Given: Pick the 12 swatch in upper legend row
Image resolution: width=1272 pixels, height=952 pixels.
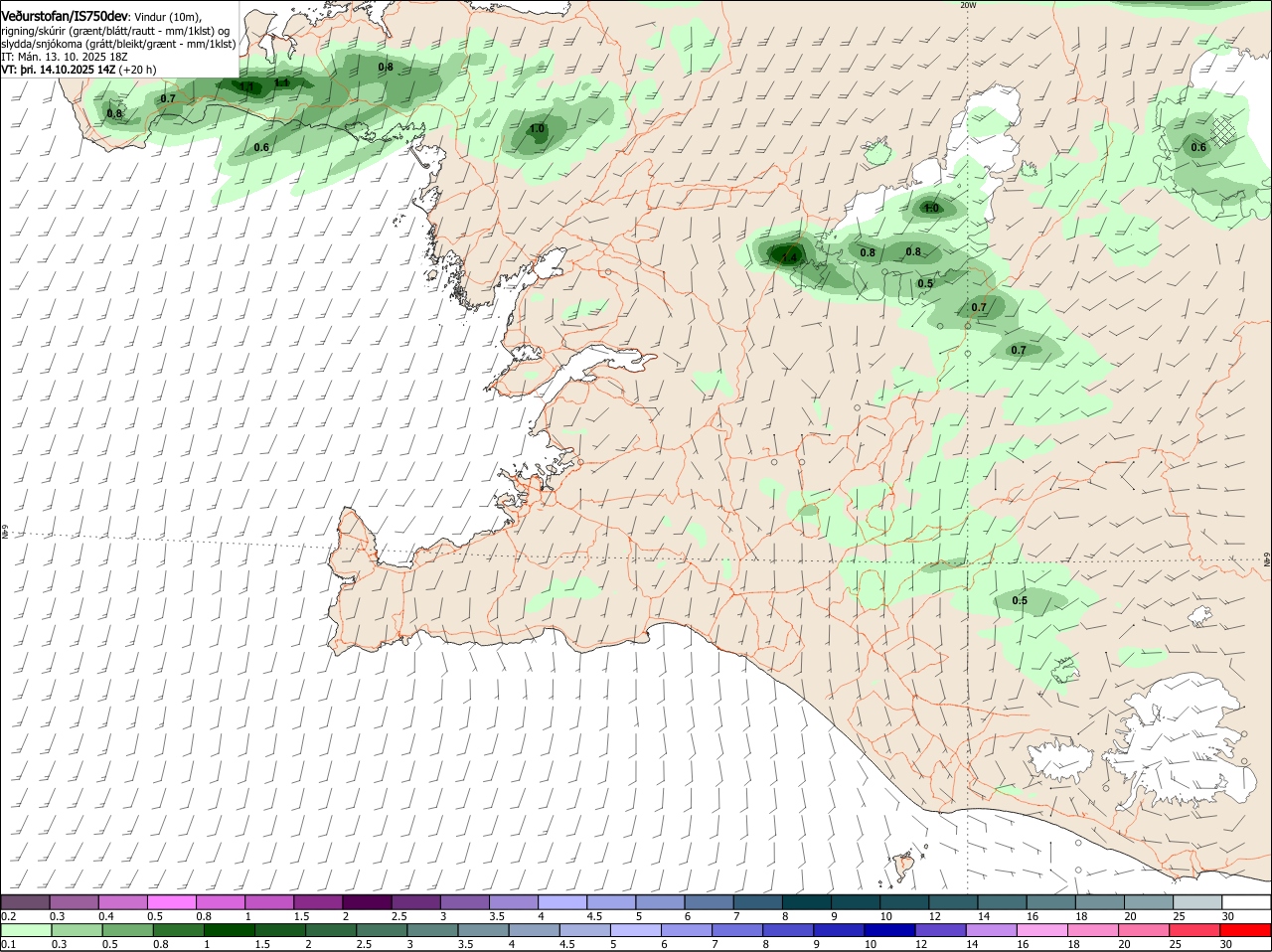Looking at the screenshot, I should 952,901.
